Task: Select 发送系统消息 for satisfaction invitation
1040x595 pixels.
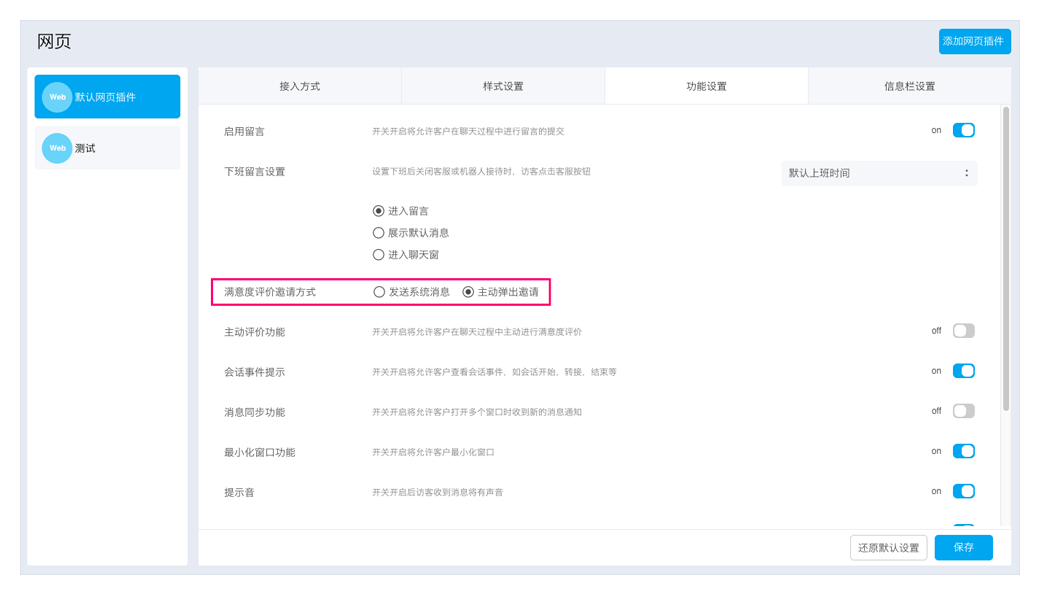Action: [379, 292]
